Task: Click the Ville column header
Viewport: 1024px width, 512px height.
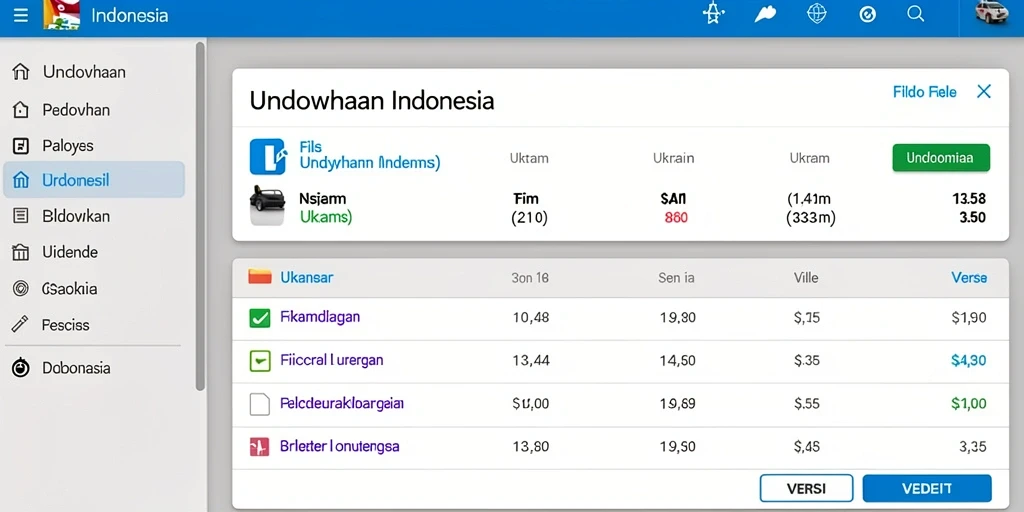Action: (806, 278)
